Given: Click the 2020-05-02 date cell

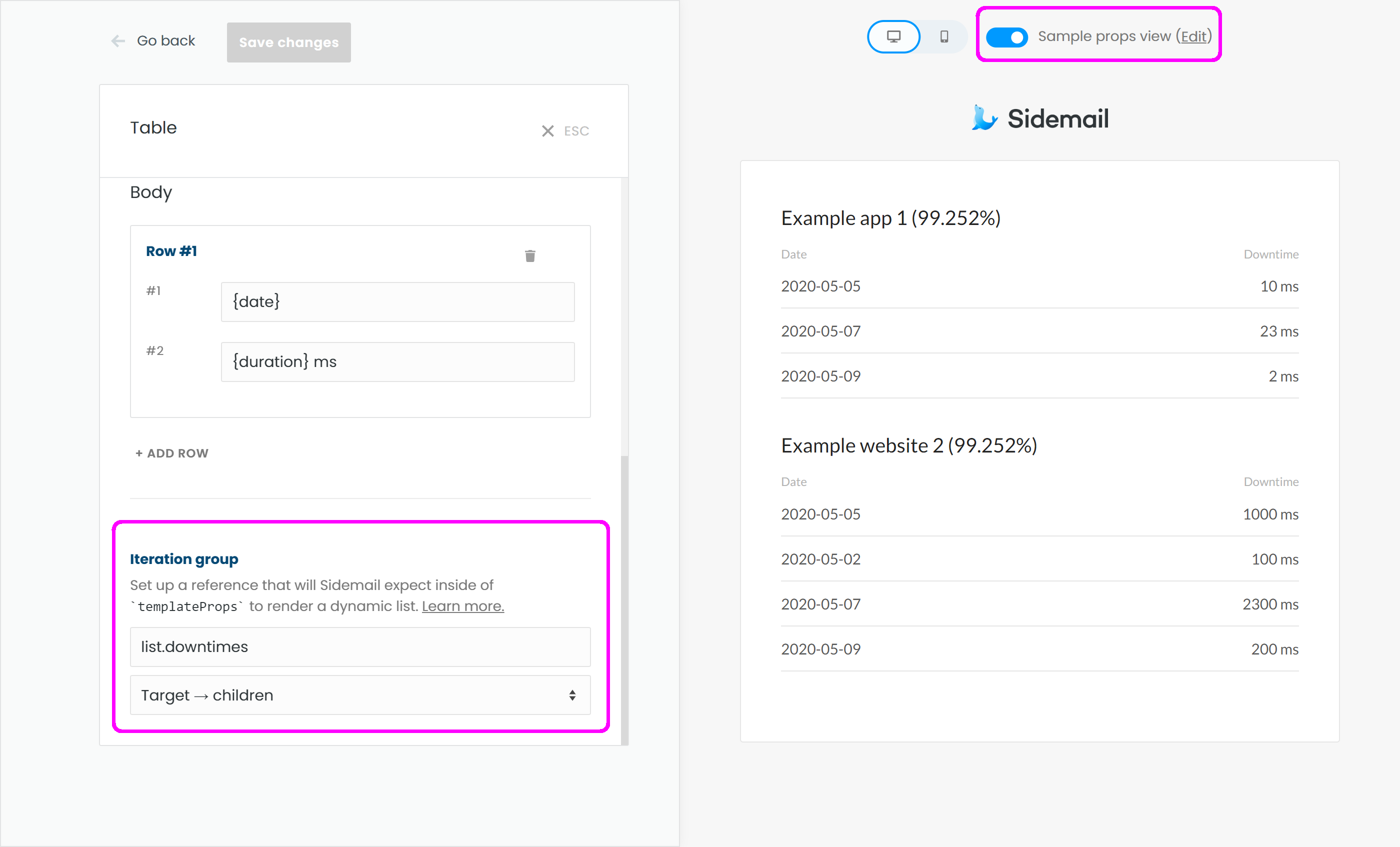Looking at the screenshot, I should pyautogui.click(x=821, y=559).
